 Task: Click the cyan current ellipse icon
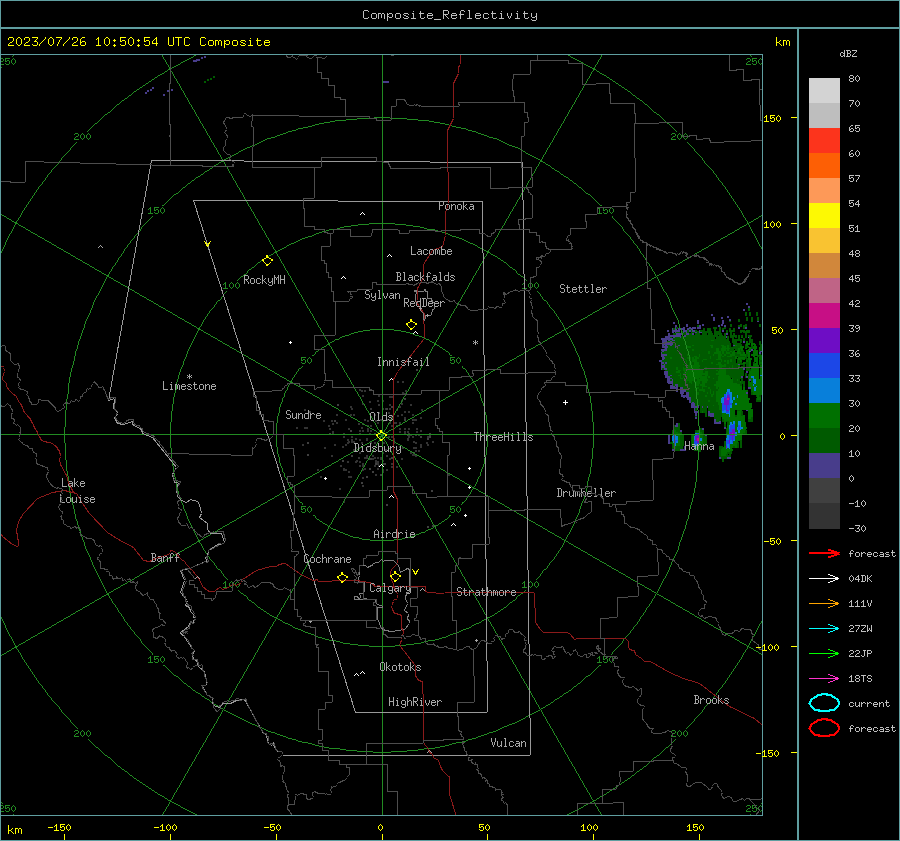(x=824, y=703)
